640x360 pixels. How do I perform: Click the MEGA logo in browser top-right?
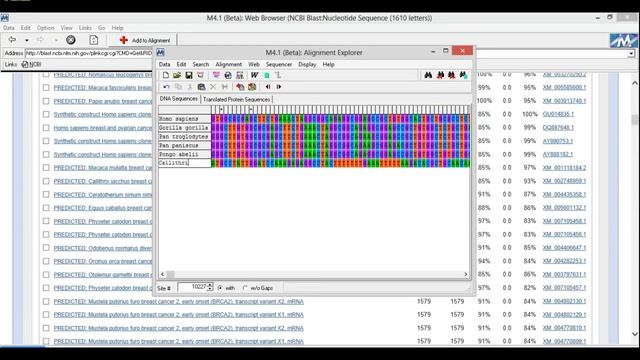pyautogui.click(x=623, y=40)
